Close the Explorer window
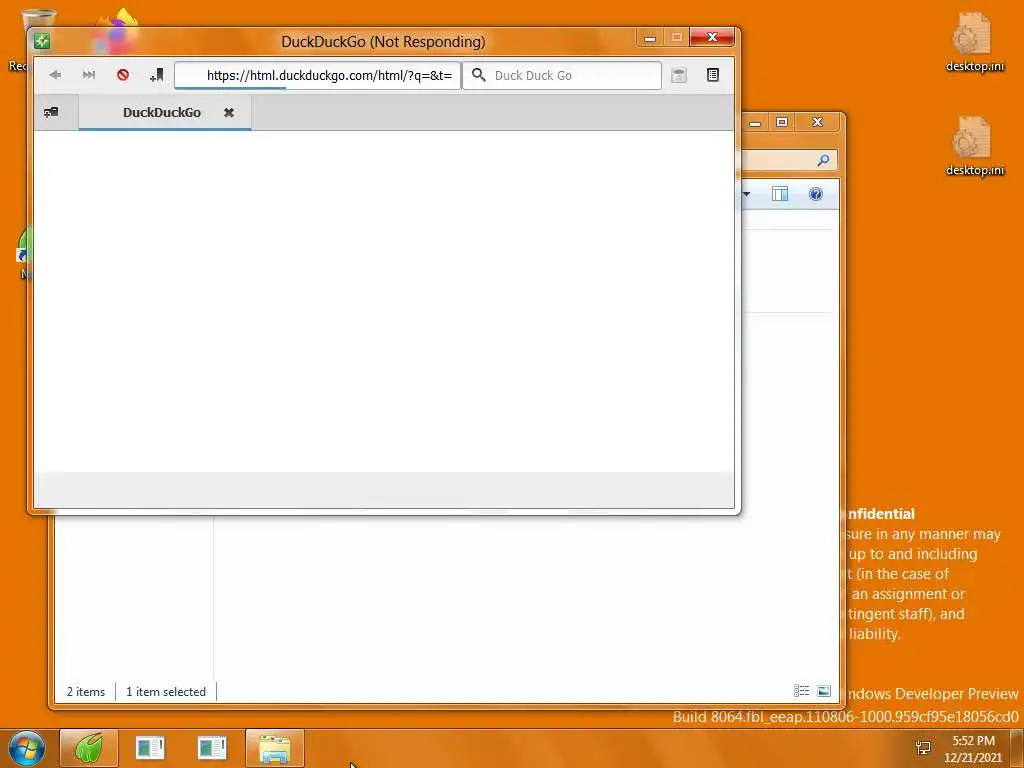The width and height of the screenshot is (1024, 768). [817, 122]
